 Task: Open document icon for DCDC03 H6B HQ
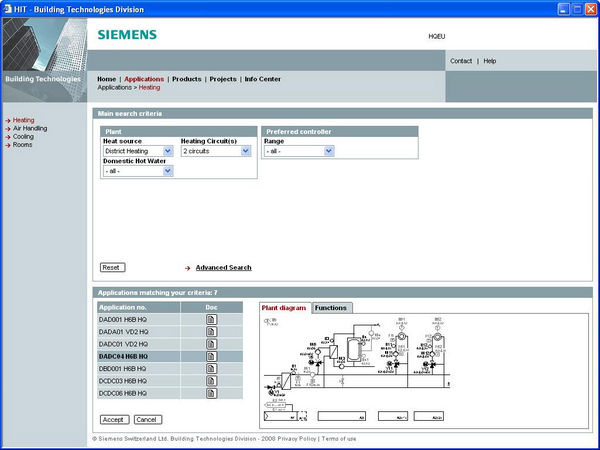(x=211, y=381)
